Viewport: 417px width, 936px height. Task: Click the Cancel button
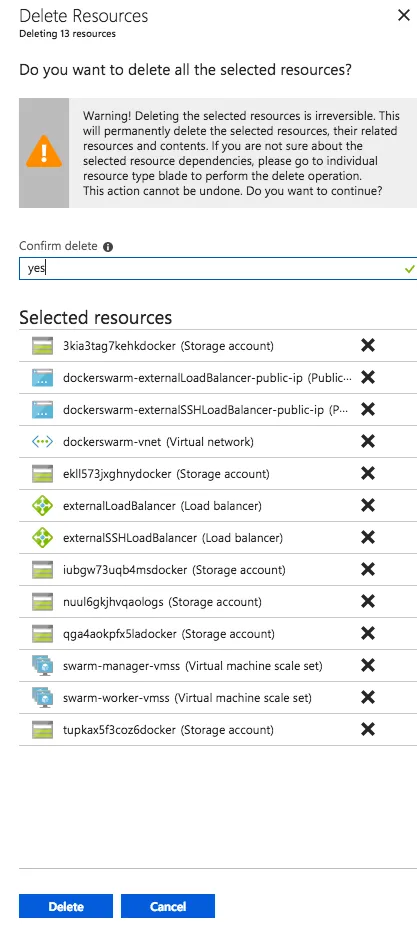[x=168, y=906]
